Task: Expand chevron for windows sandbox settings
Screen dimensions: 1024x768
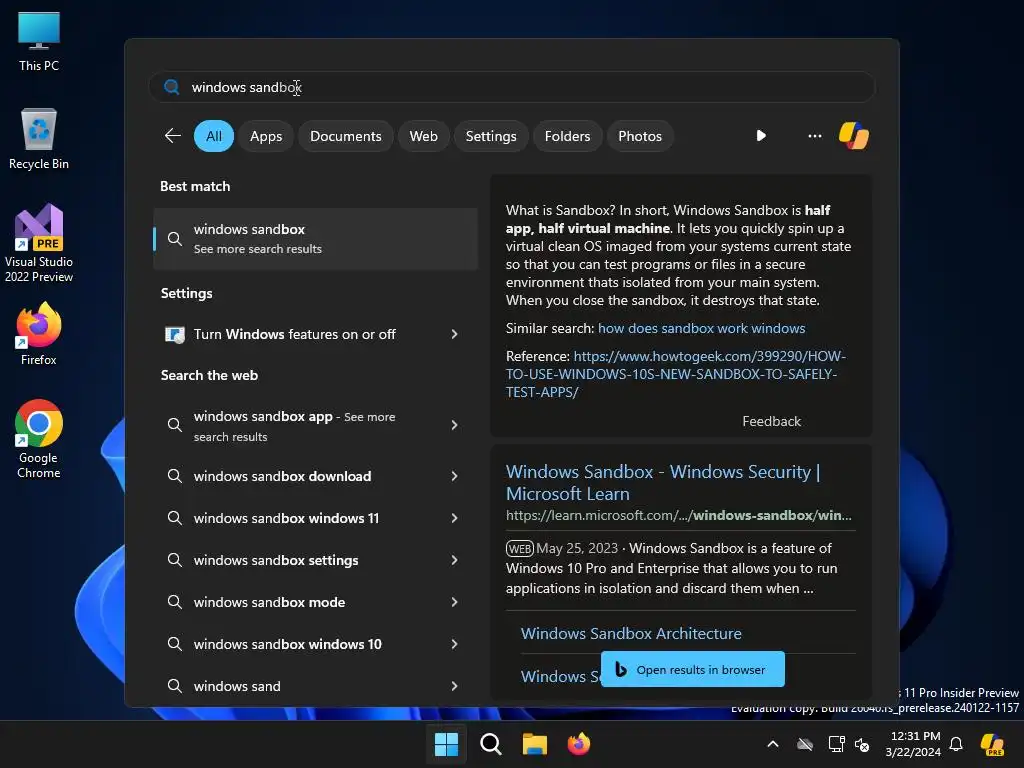Action: coord(455,560)
